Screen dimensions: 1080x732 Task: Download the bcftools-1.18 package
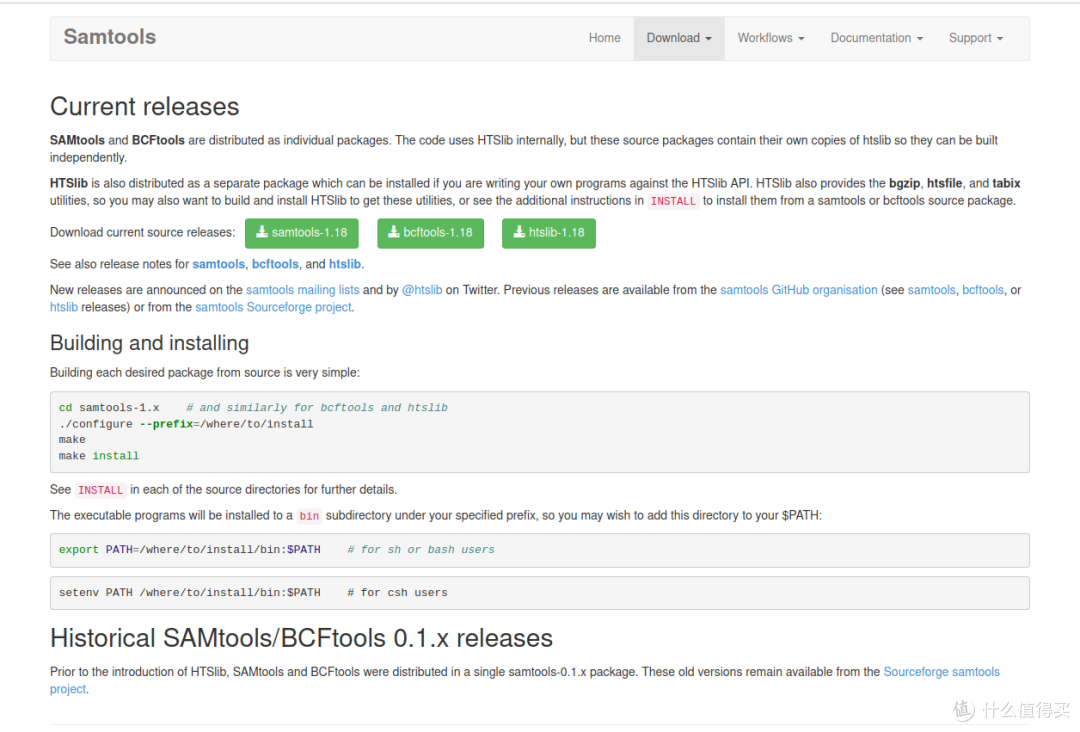pyautogui.click(x=430, y=233)
